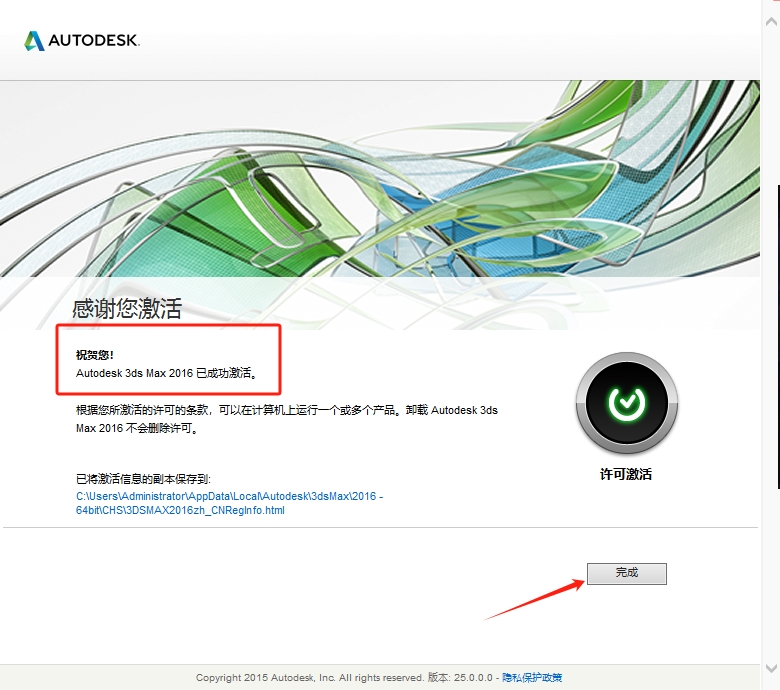Click the 感谢您激活 heading text
The image size is (780, 690).
coord(127,308)
